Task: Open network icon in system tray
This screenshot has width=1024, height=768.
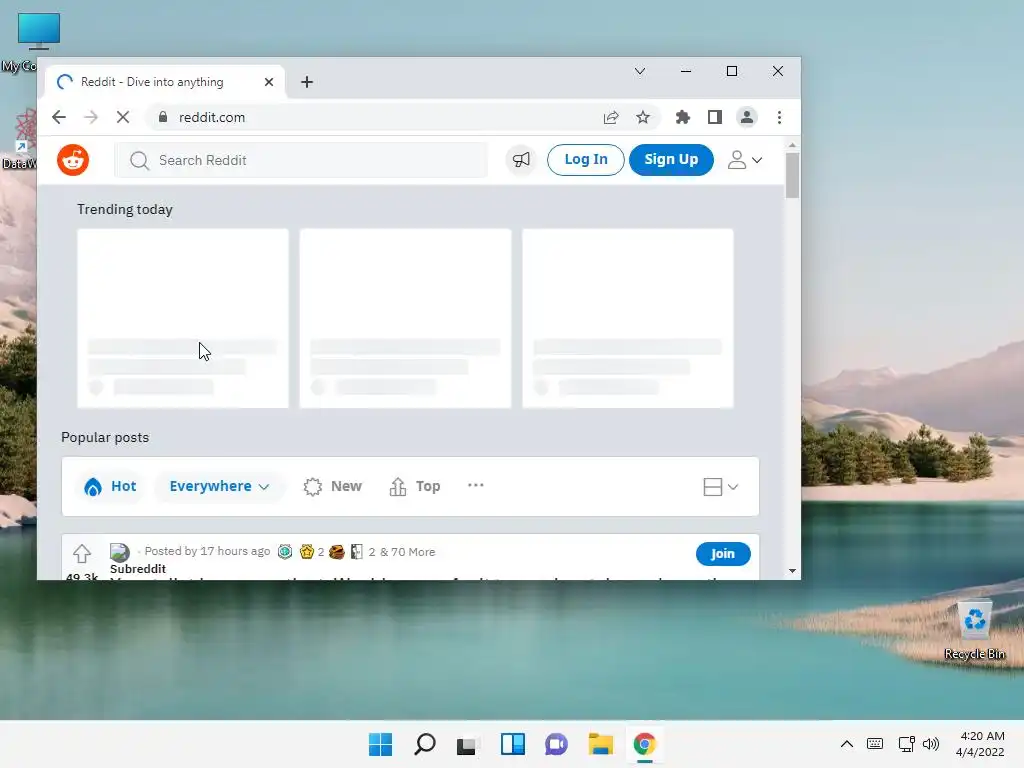Action: [906, 744]
